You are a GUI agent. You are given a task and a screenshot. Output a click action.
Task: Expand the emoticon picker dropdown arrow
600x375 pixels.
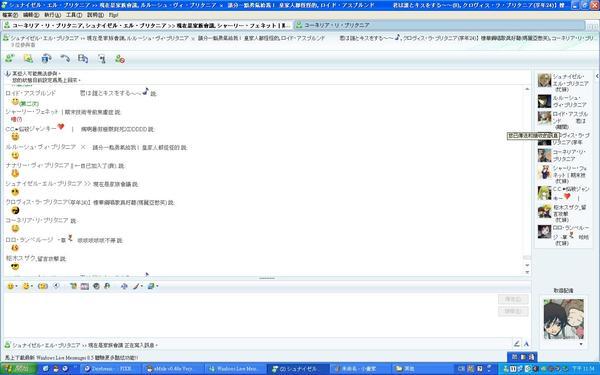tap(16, 286)
